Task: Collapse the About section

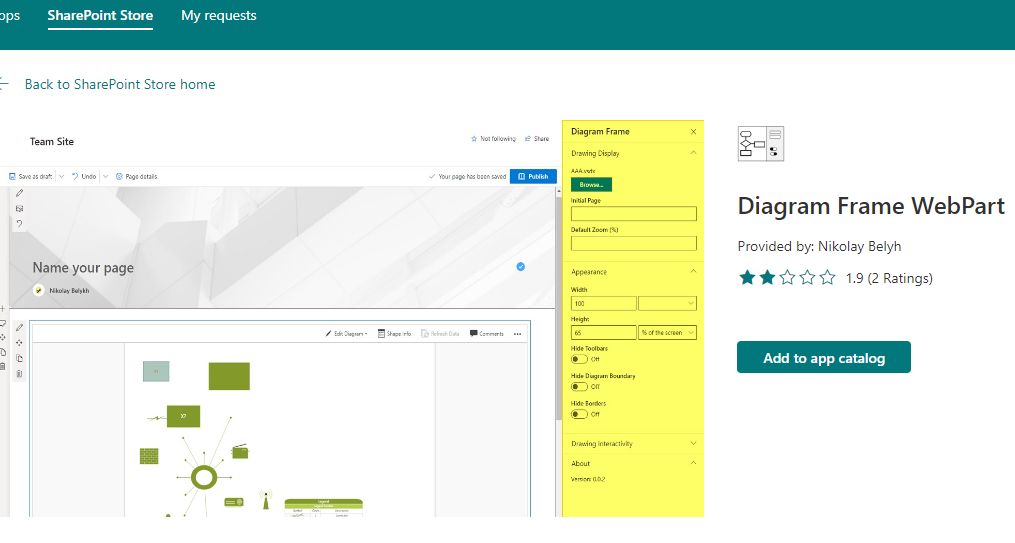Action: point(693,463)
